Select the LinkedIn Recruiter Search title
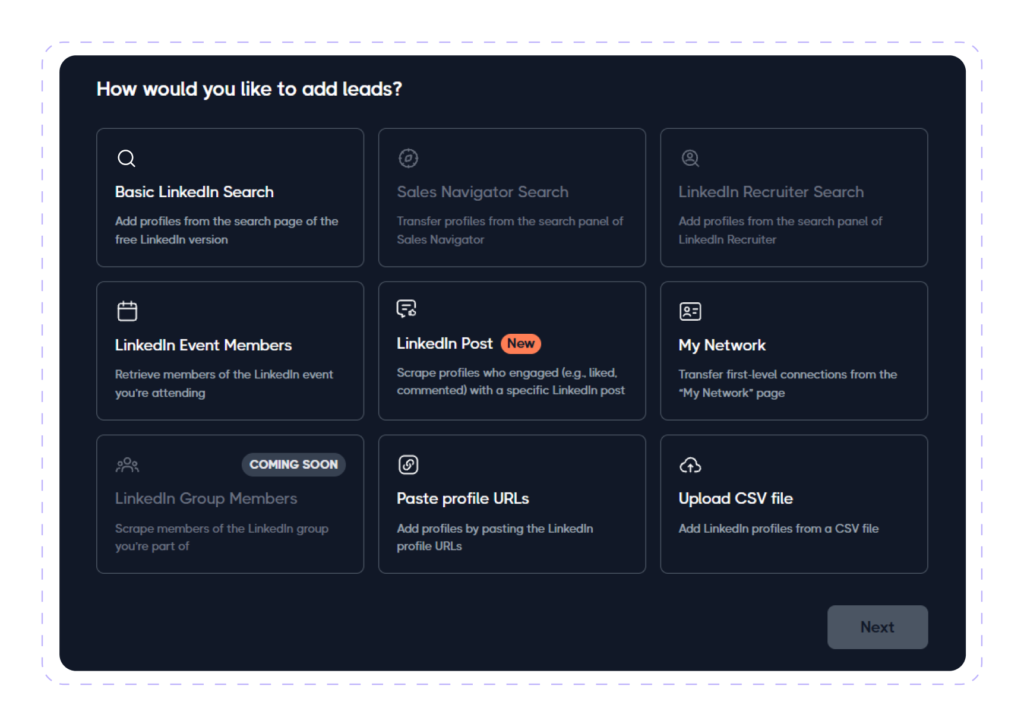The image size is (1024, 727). click(771, 192)
